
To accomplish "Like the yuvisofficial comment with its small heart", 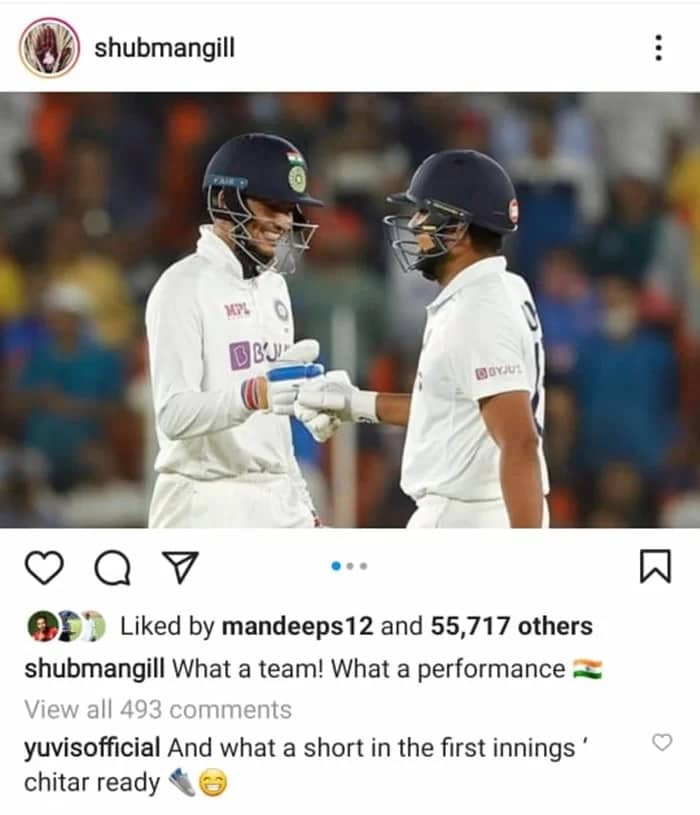I will click(x=662, y=742).
